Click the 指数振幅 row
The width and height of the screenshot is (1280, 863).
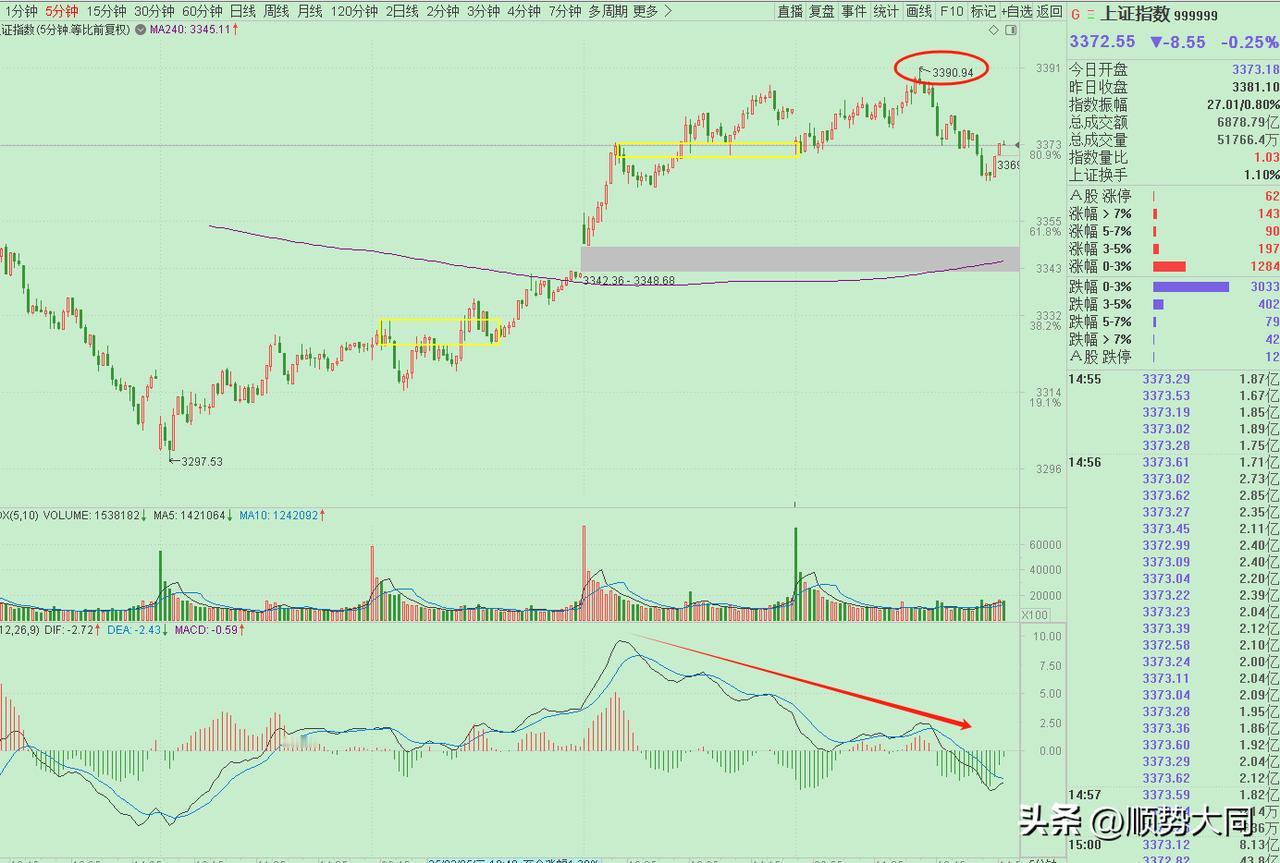pyautogui.click(x=1174, y=104)
